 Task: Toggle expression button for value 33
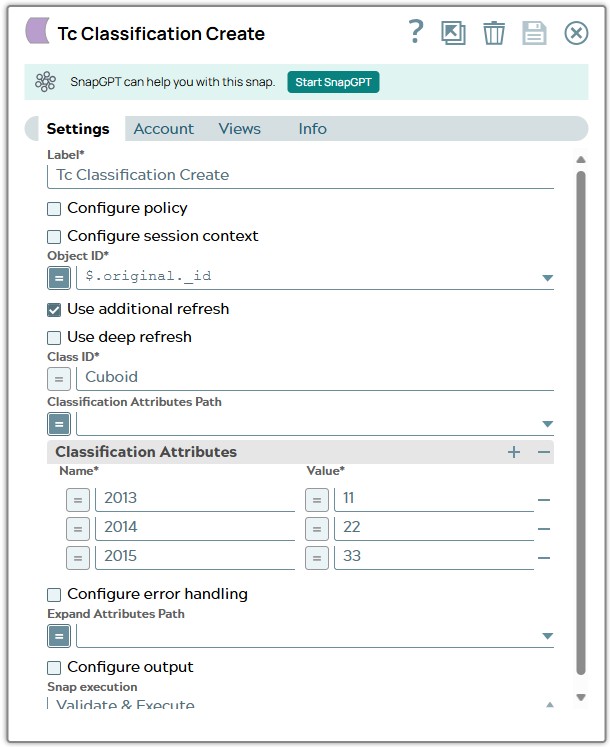click(317, 558)
